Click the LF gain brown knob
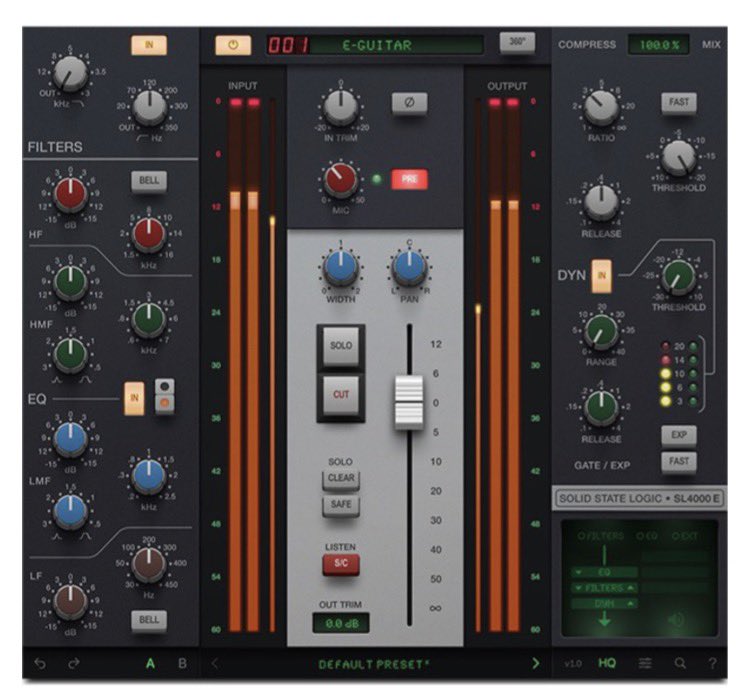This screenshot has width=750, height=699. (70, 600)
